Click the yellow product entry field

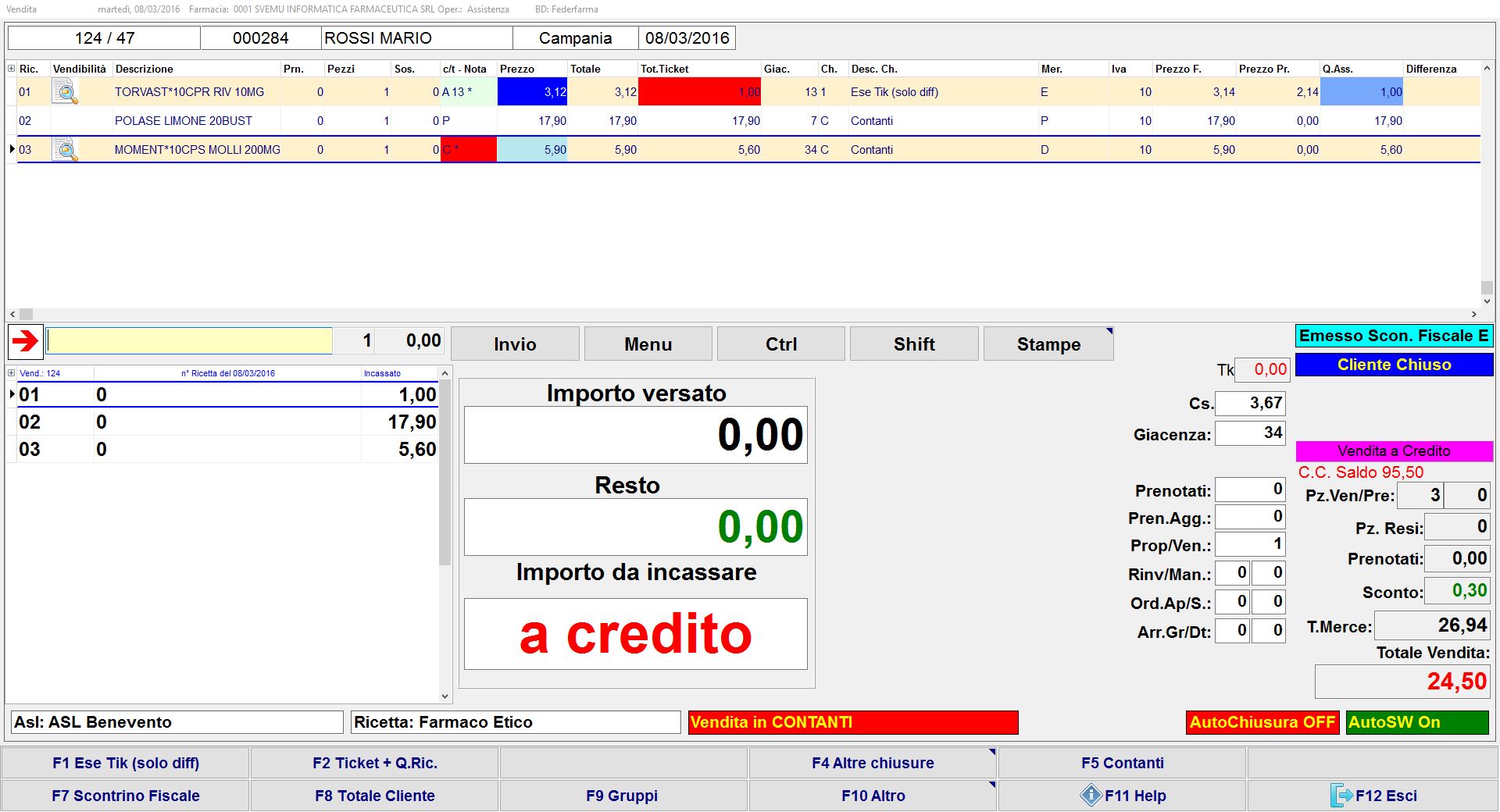[189, 341]
